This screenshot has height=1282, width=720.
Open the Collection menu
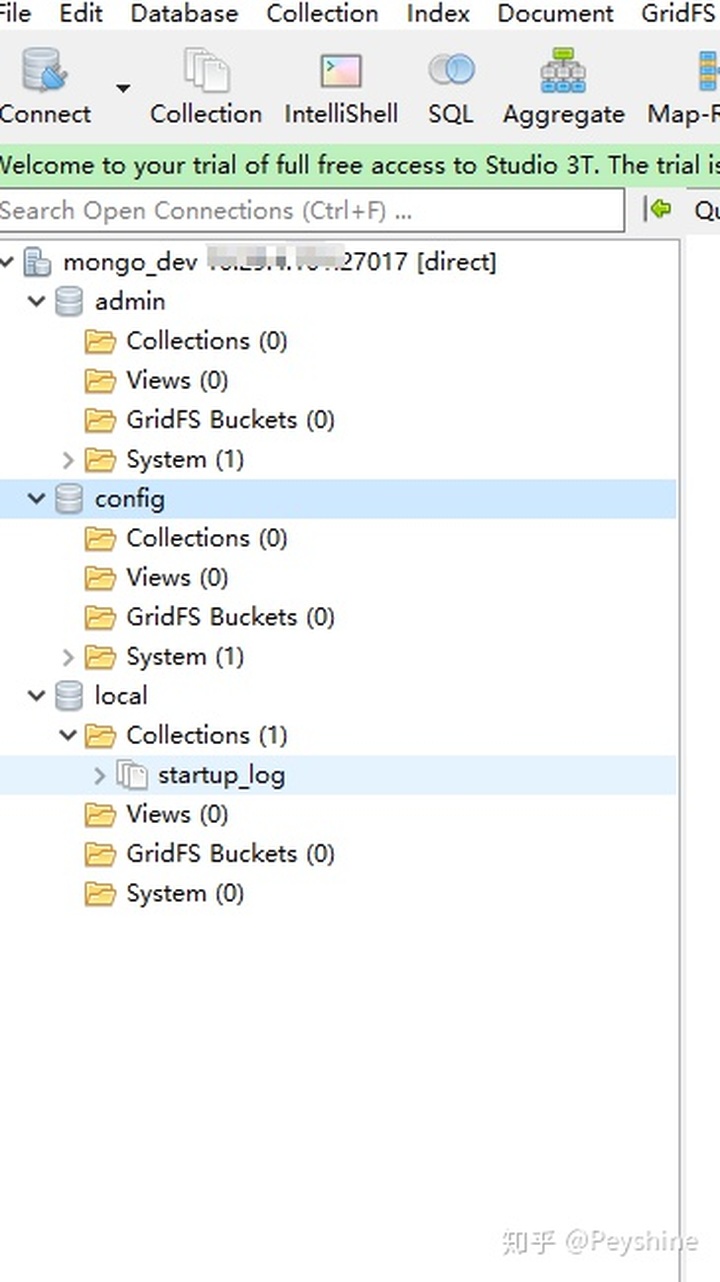(x=322, y=14)
